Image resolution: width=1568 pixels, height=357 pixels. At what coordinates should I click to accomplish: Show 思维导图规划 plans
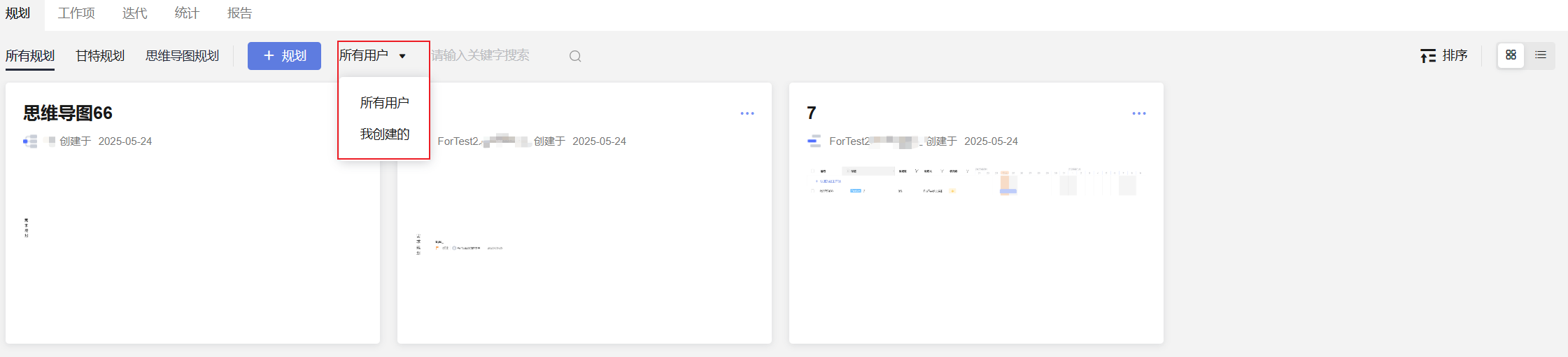point(182,56)
